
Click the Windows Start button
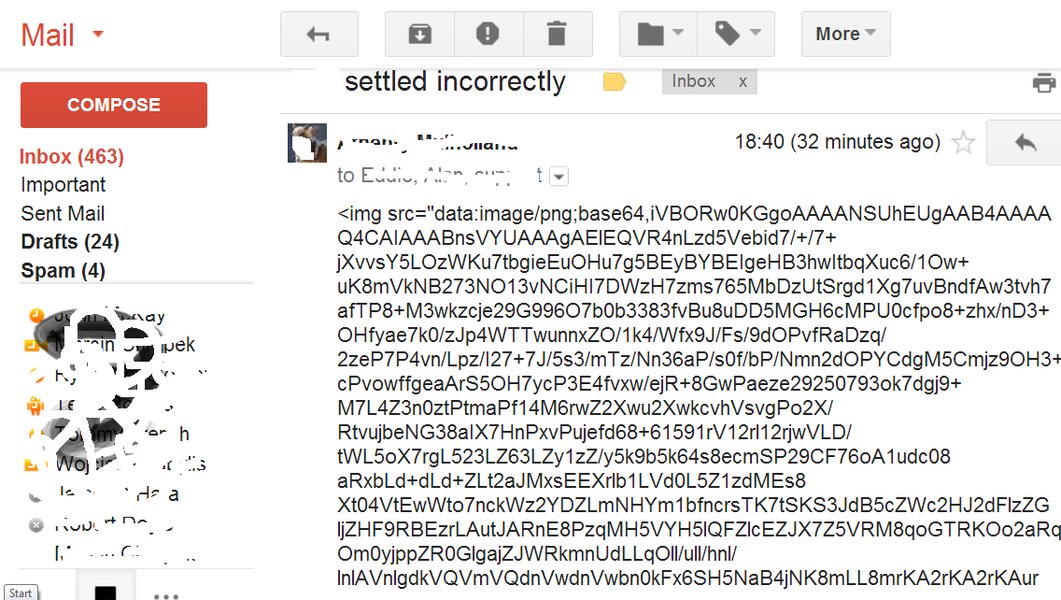point(20,592)
